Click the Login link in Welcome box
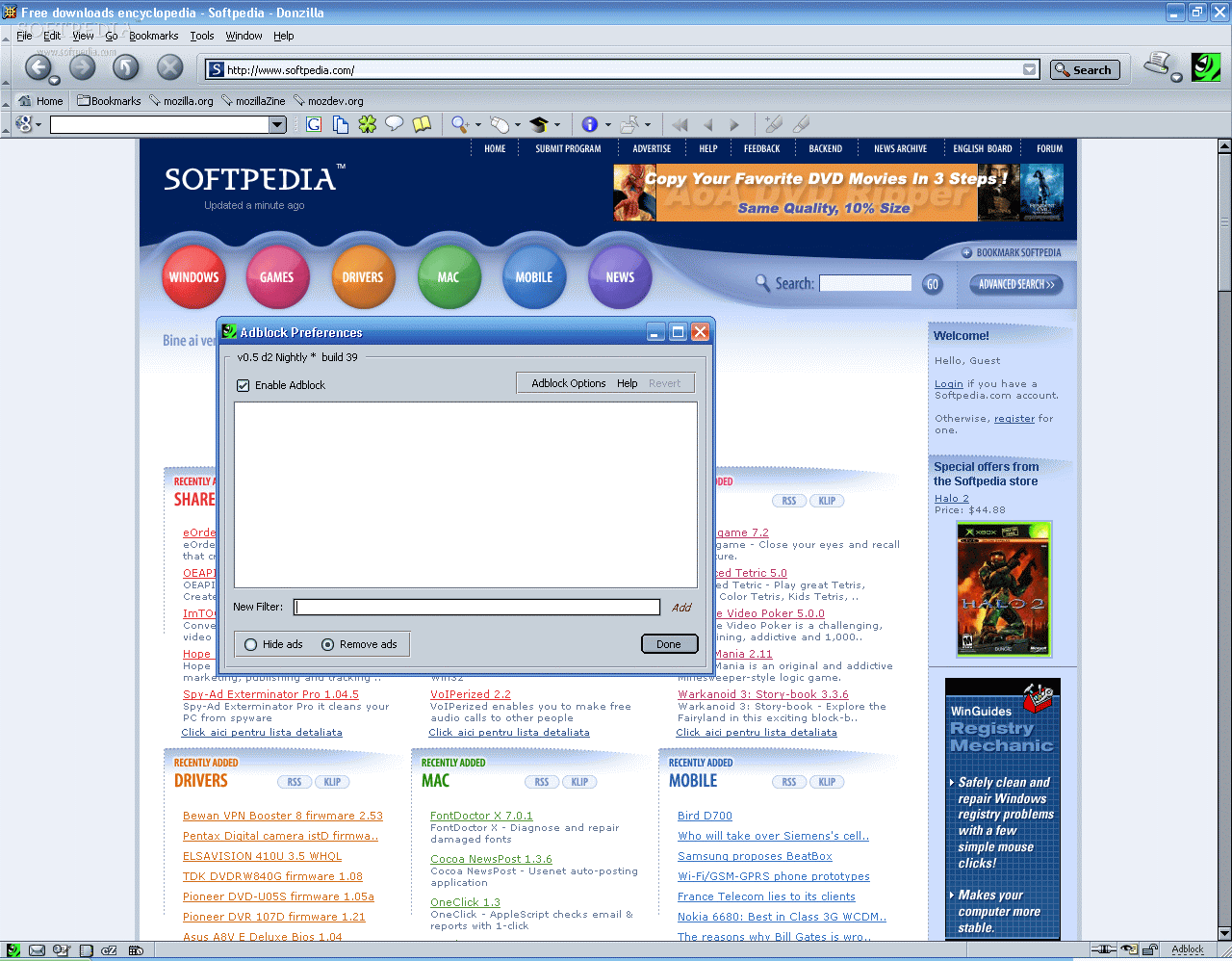This screenshot has height=961, width=1232. pyautogui.click(x=949, y=383)
